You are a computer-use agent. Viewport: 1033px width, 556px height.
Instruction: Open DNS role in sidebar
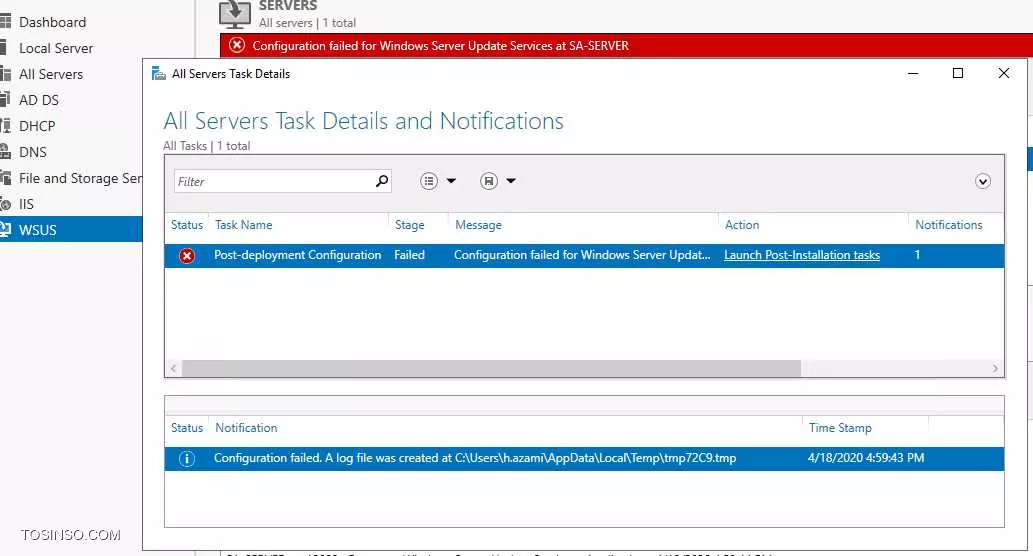point(33,152)
